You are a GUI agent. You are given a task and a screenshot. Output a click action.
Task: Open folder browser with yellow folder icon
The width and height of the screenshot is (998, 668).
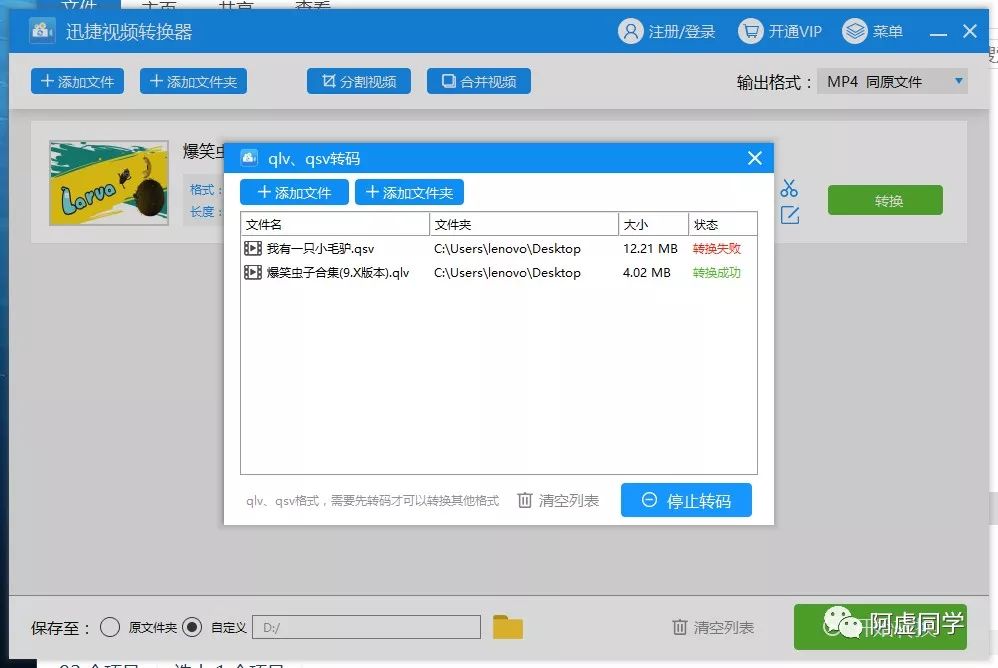(508, 625)
